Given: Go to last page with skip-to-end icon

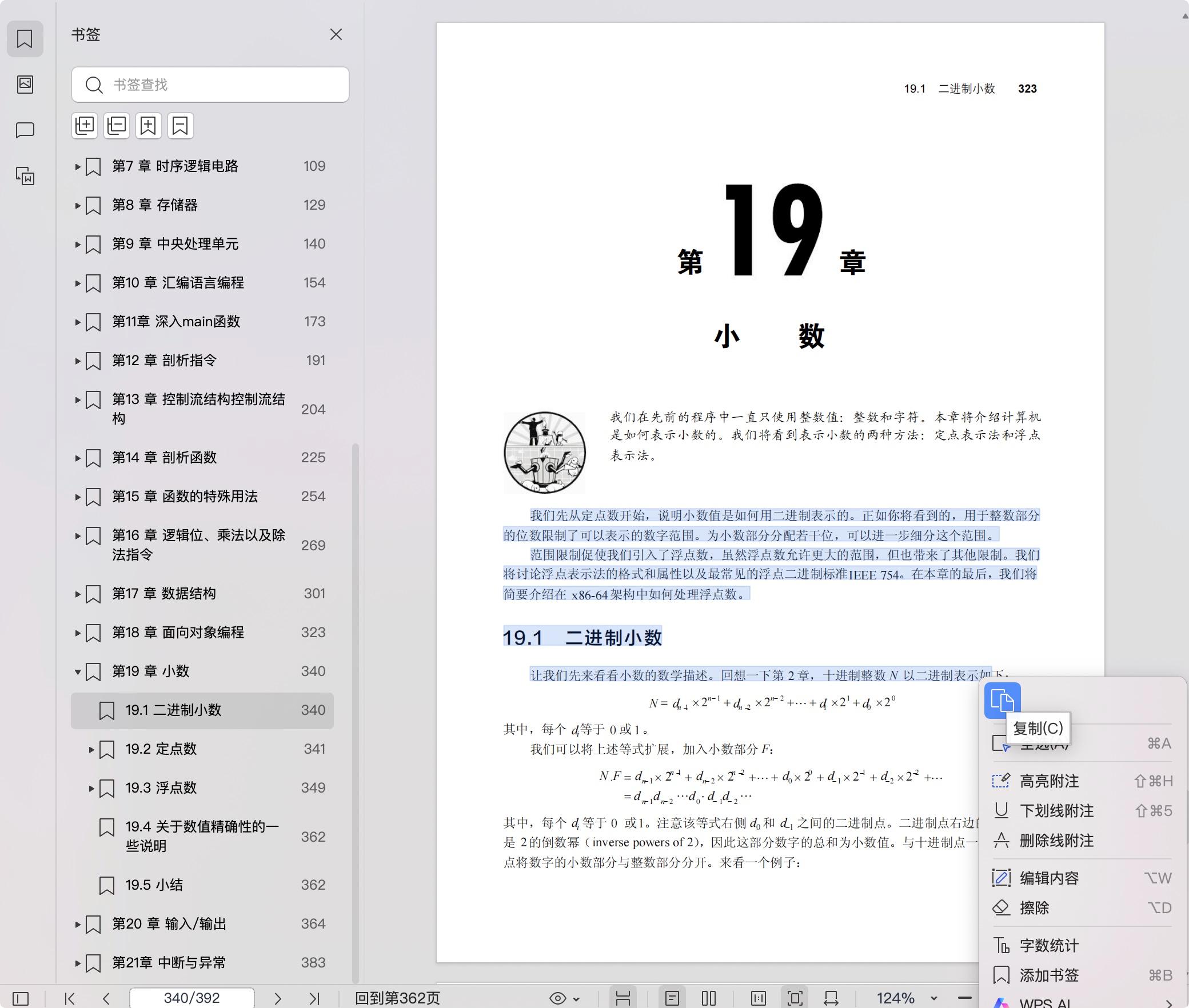Looking at the screenshot, I should click(315, 998).
